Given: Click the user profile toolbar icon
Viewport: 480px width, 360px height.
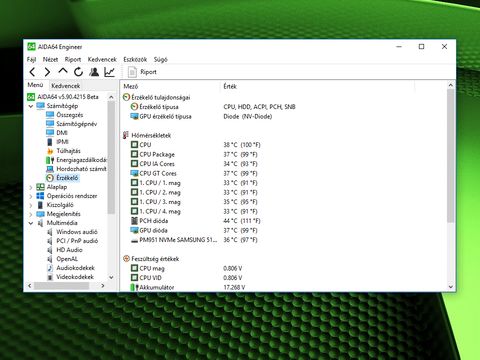Looking at the screenshot, I should 94,72.
